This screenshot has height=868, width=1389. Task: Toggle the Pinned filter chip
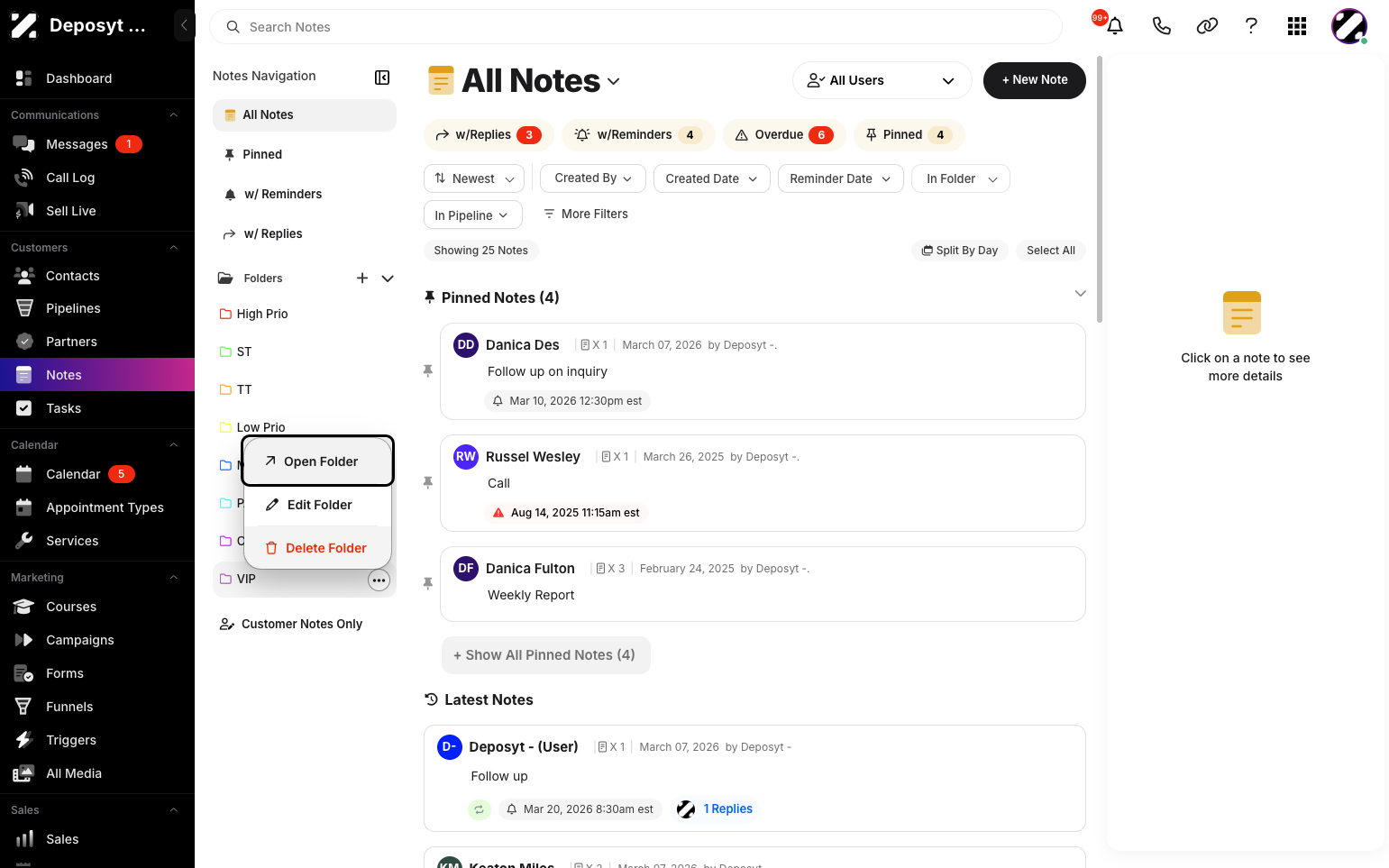coord(909,135)
